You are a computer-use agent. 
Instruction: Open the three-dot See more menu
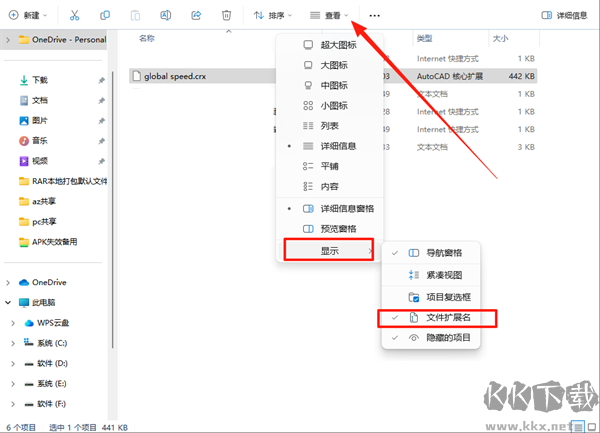[x=374, y=16]
